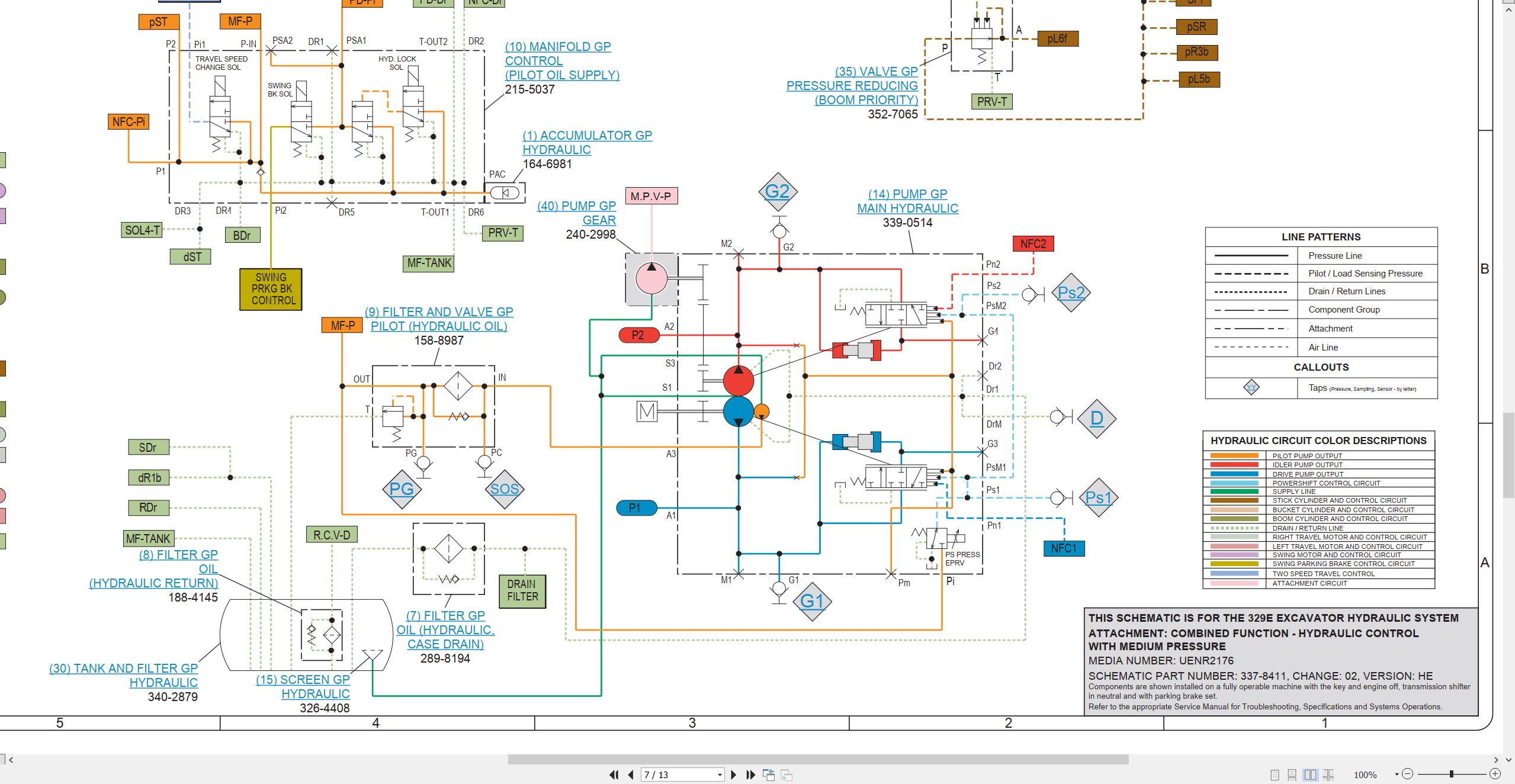The height and width of the screenshot is (784, 1515).
Task: Click the pink M.P.V-P connector label
Action: [x=651, y=196]
